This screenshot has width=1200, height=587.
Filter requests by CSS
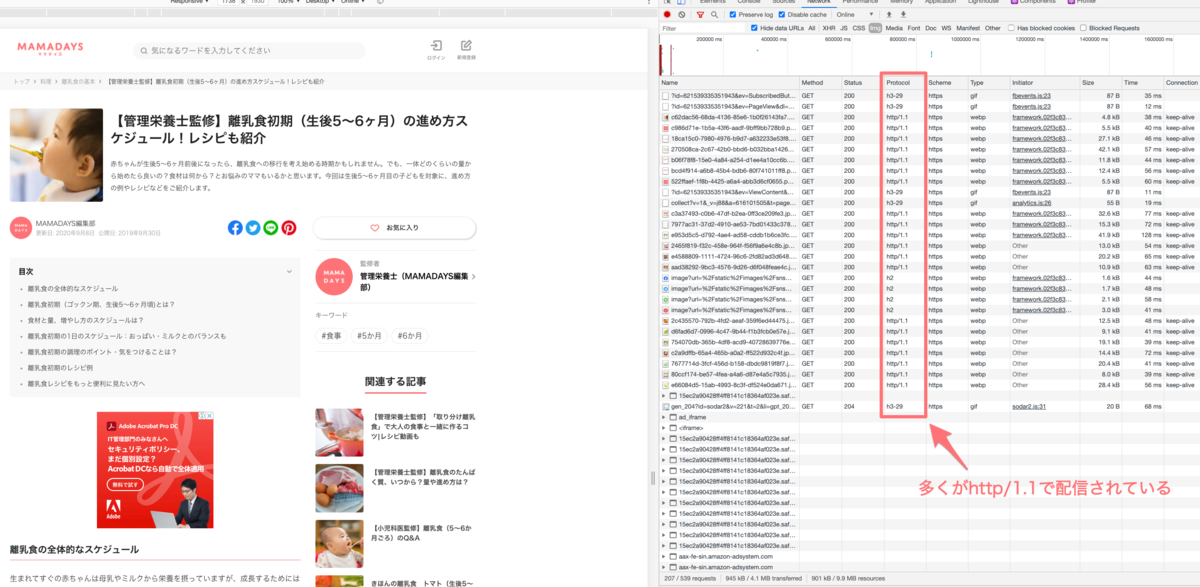click(x=859, y=28)
